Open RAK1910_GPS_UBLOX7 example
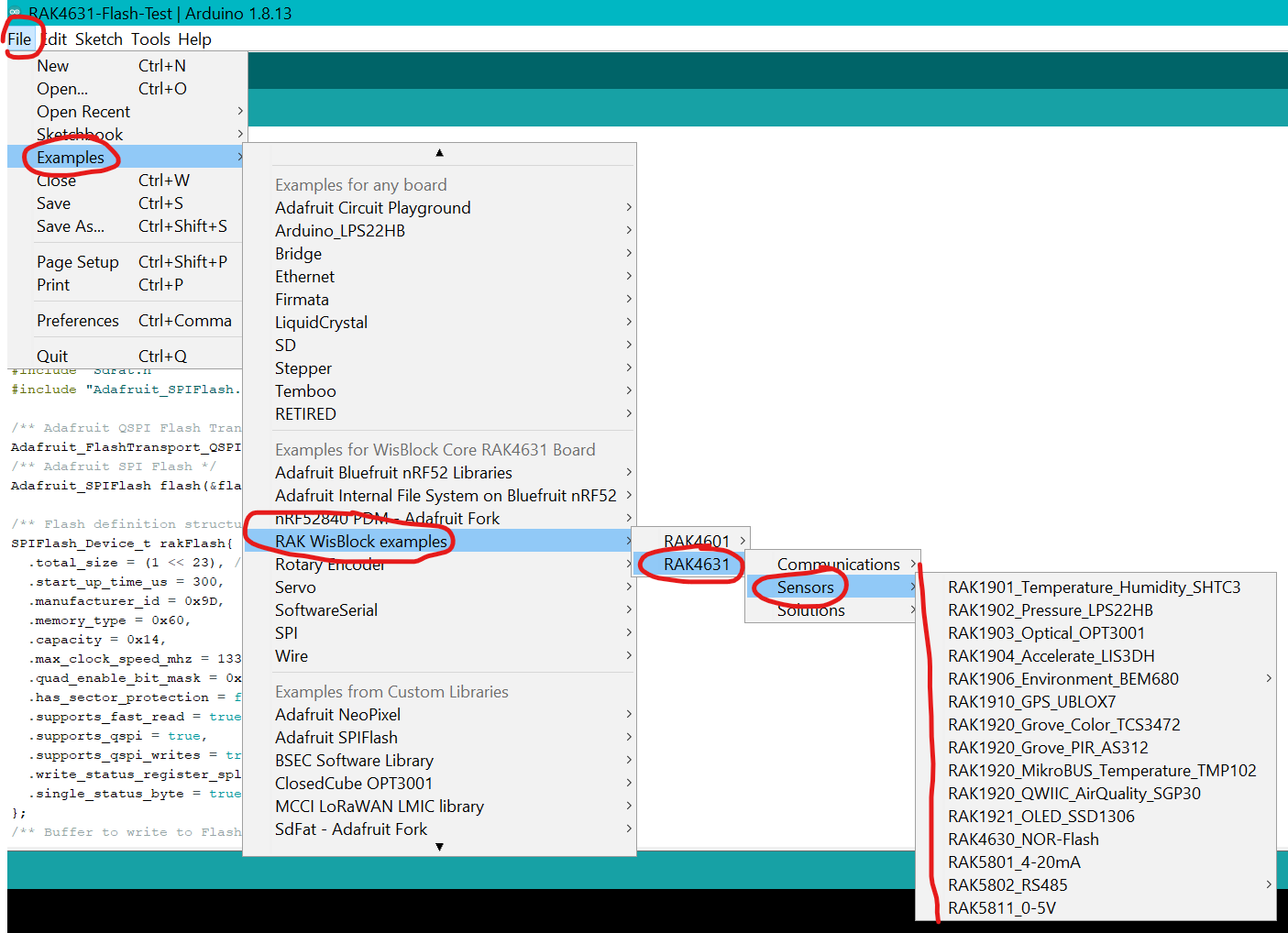The image size is (1288, 933). pyautogui.click(x=1096, y=702)
